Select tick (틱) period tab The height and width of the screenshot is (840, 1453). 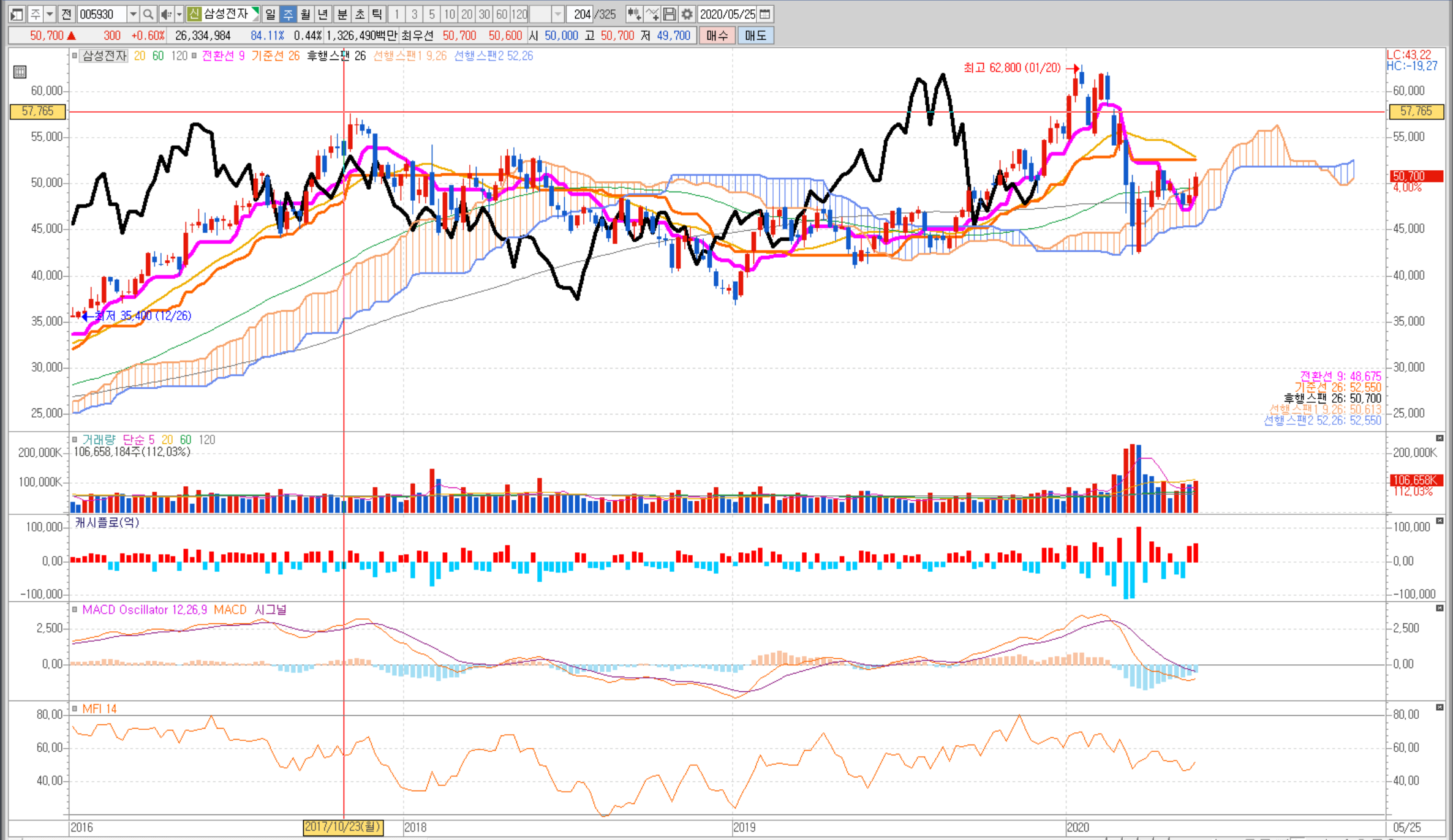[x=377, y=13]
